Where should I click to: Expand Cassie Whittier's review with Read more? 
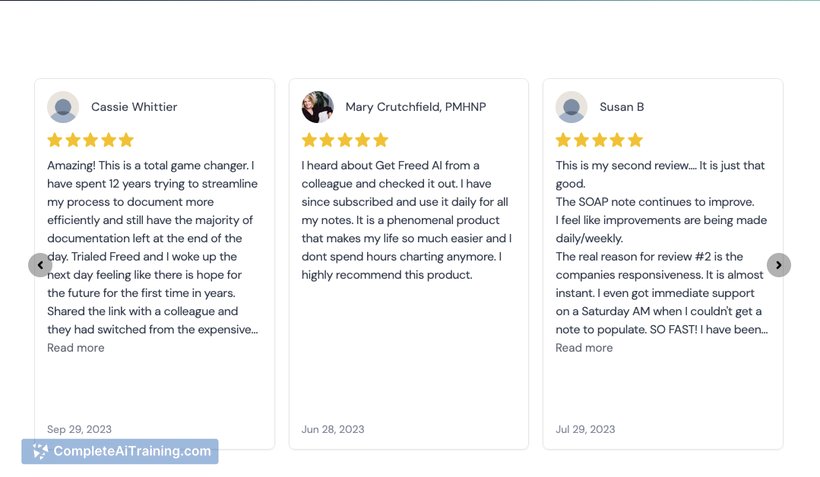point(76,348)
